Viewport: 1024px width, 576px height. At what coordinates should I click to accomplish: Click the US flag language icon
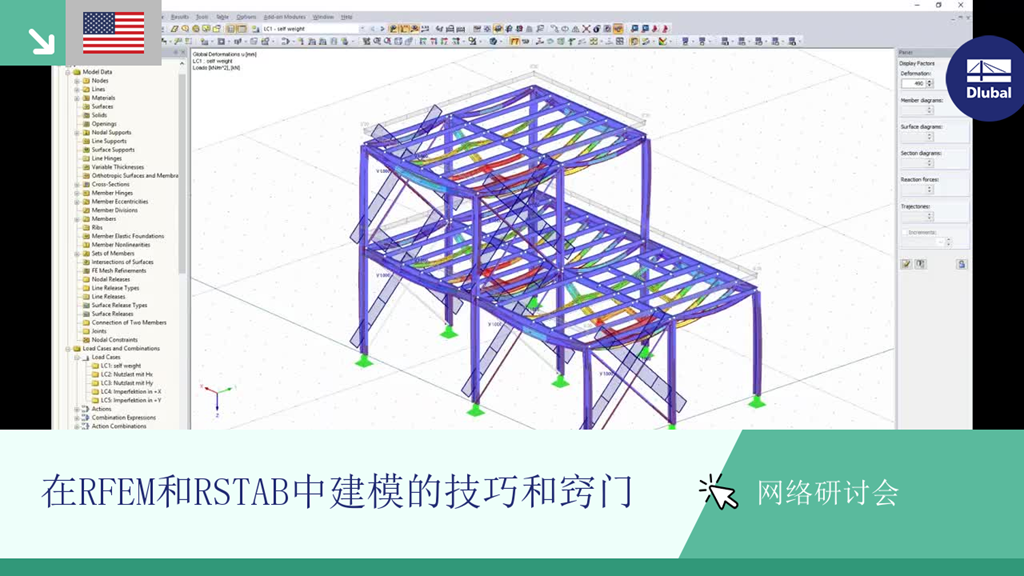[114, 33]
